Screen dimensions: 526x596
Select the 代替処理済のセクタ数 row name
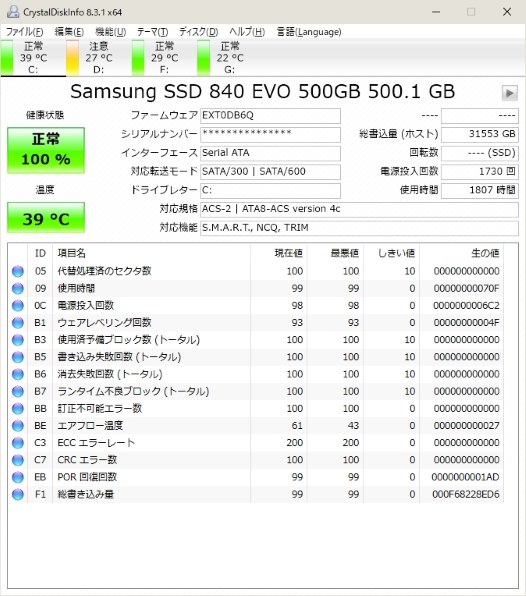click(104, 271)
